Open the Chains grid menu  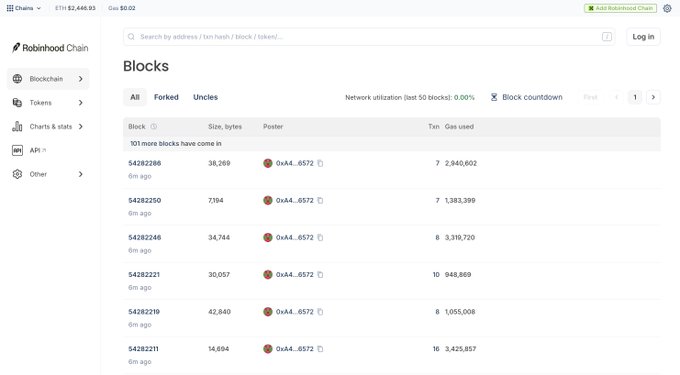pyautogui.click(x=24, y=8)
